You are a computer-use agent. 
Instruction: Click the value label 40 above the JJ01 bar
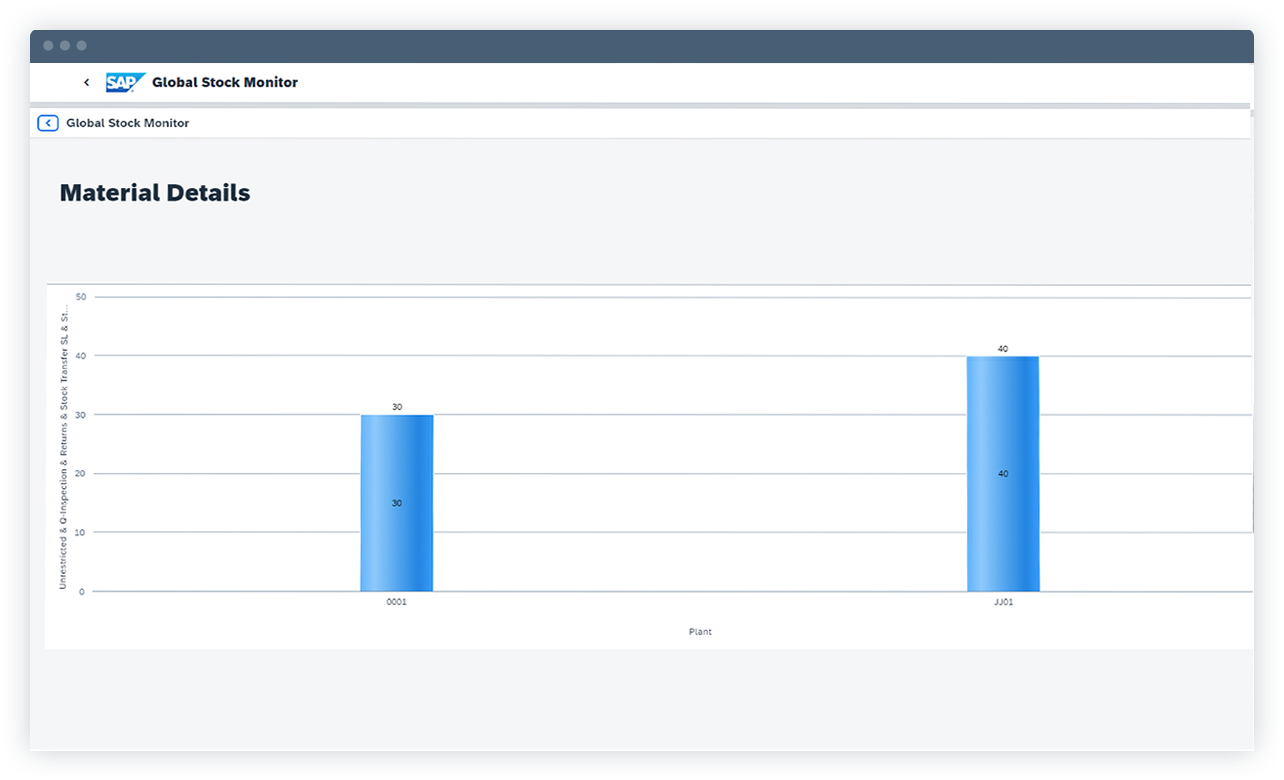tap(1004, 348)
